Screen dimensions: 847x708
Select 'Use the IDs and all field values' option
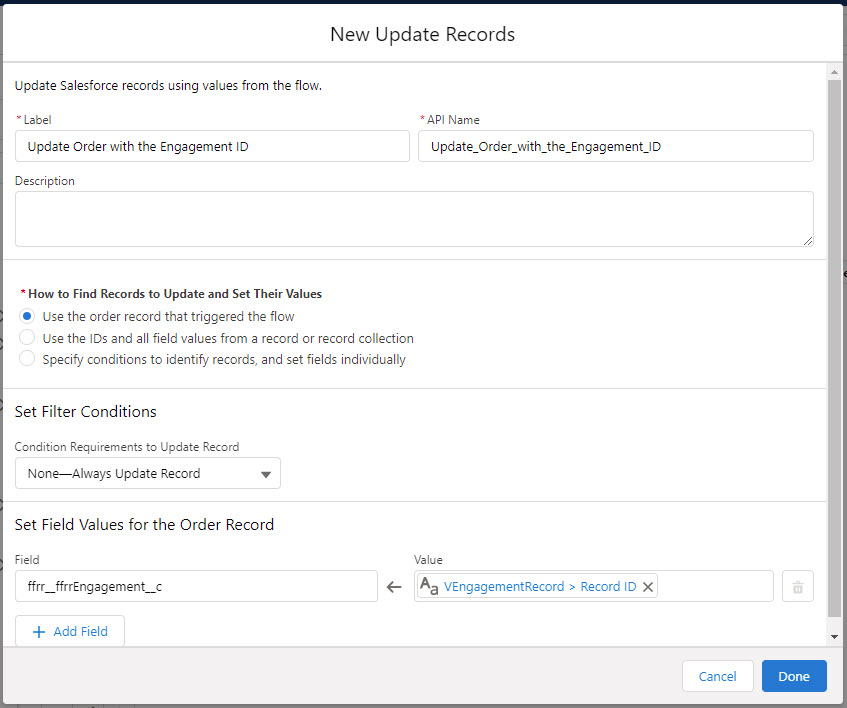point(28,338)
